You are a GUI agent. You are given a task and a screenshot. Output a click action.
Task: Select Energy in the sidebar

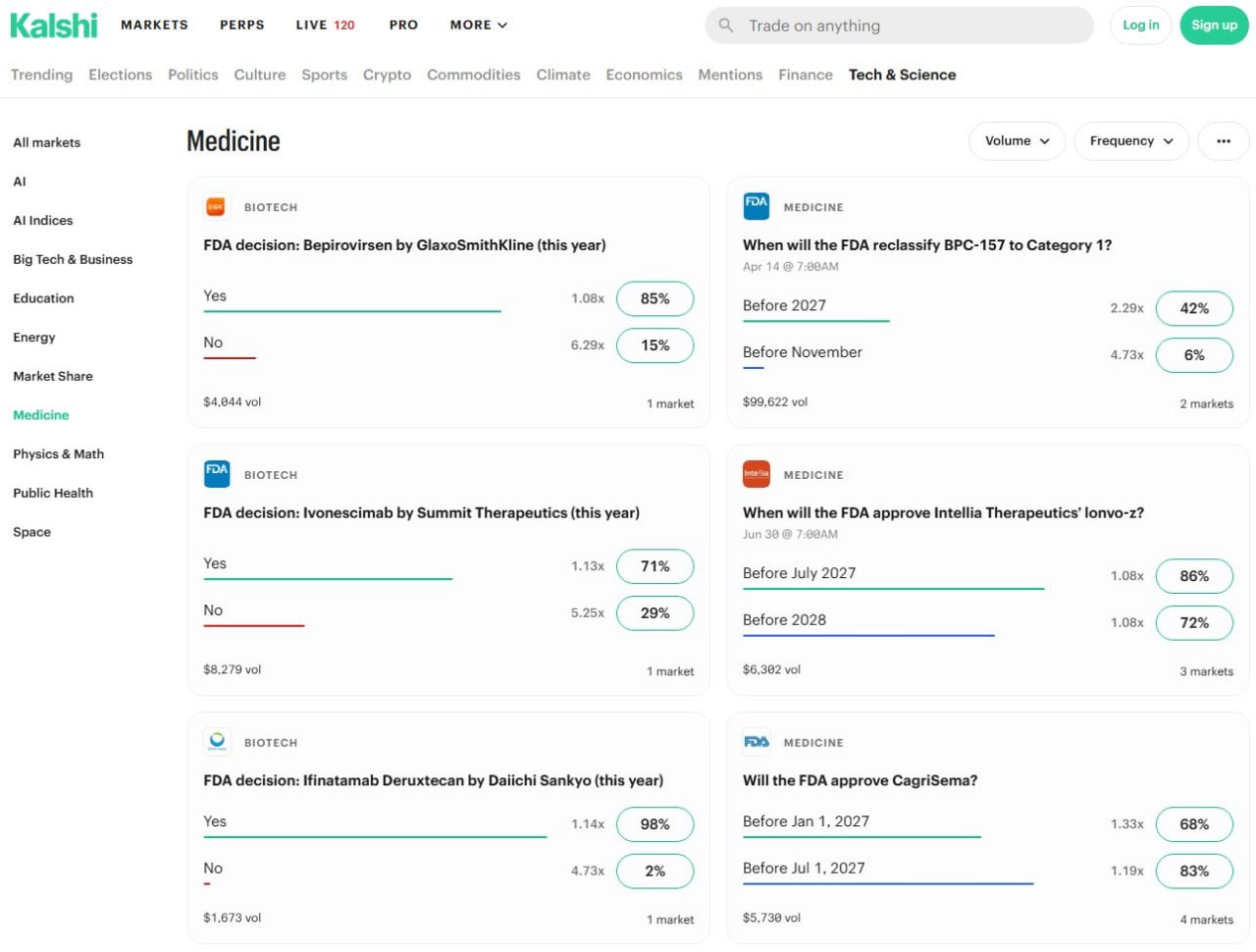pyautogui.click(x=34, y=338)
